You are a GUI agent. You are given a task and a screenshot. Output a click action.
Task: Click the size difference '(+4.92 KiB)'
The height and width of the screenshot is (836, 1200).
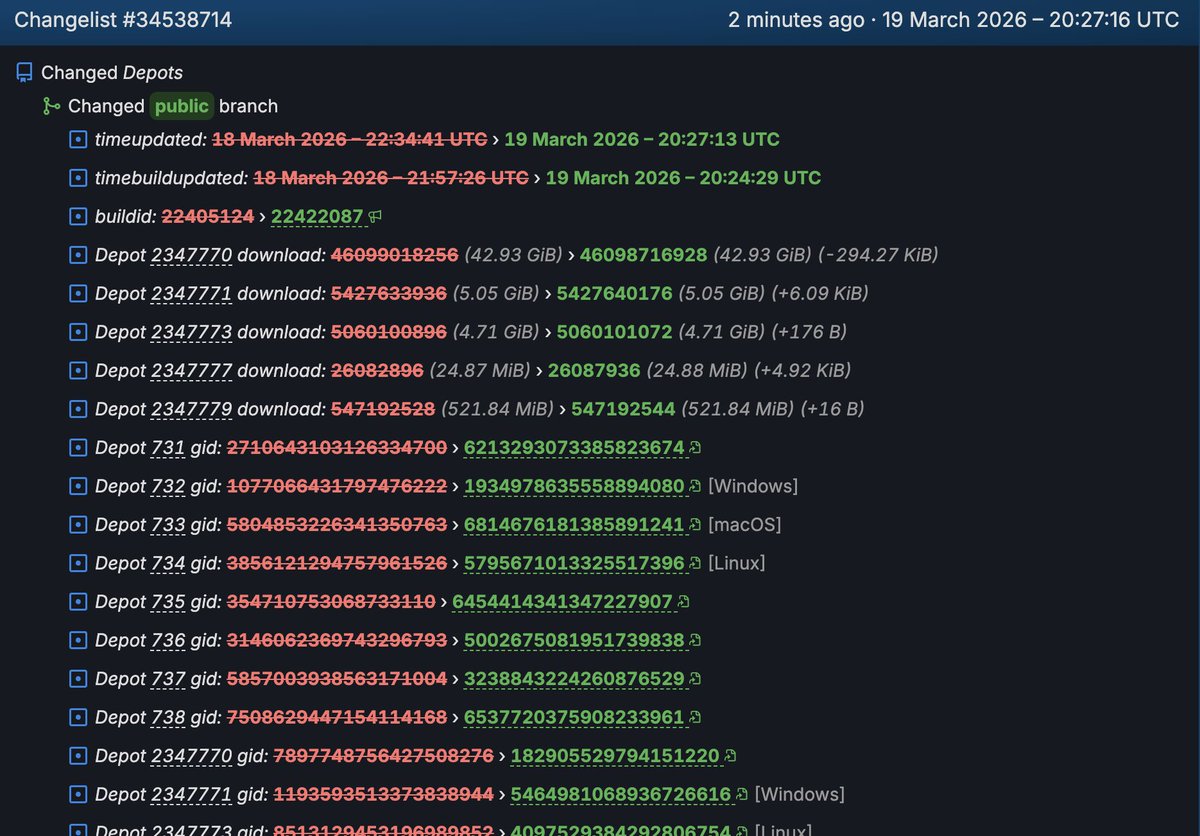click(802, 370)
